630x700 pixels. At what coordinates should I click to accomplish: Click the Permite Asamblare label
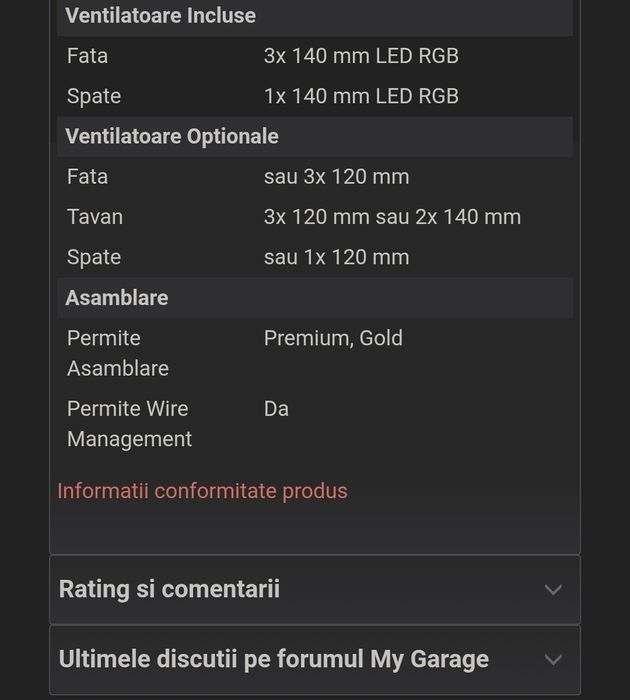tap(117, 353)
